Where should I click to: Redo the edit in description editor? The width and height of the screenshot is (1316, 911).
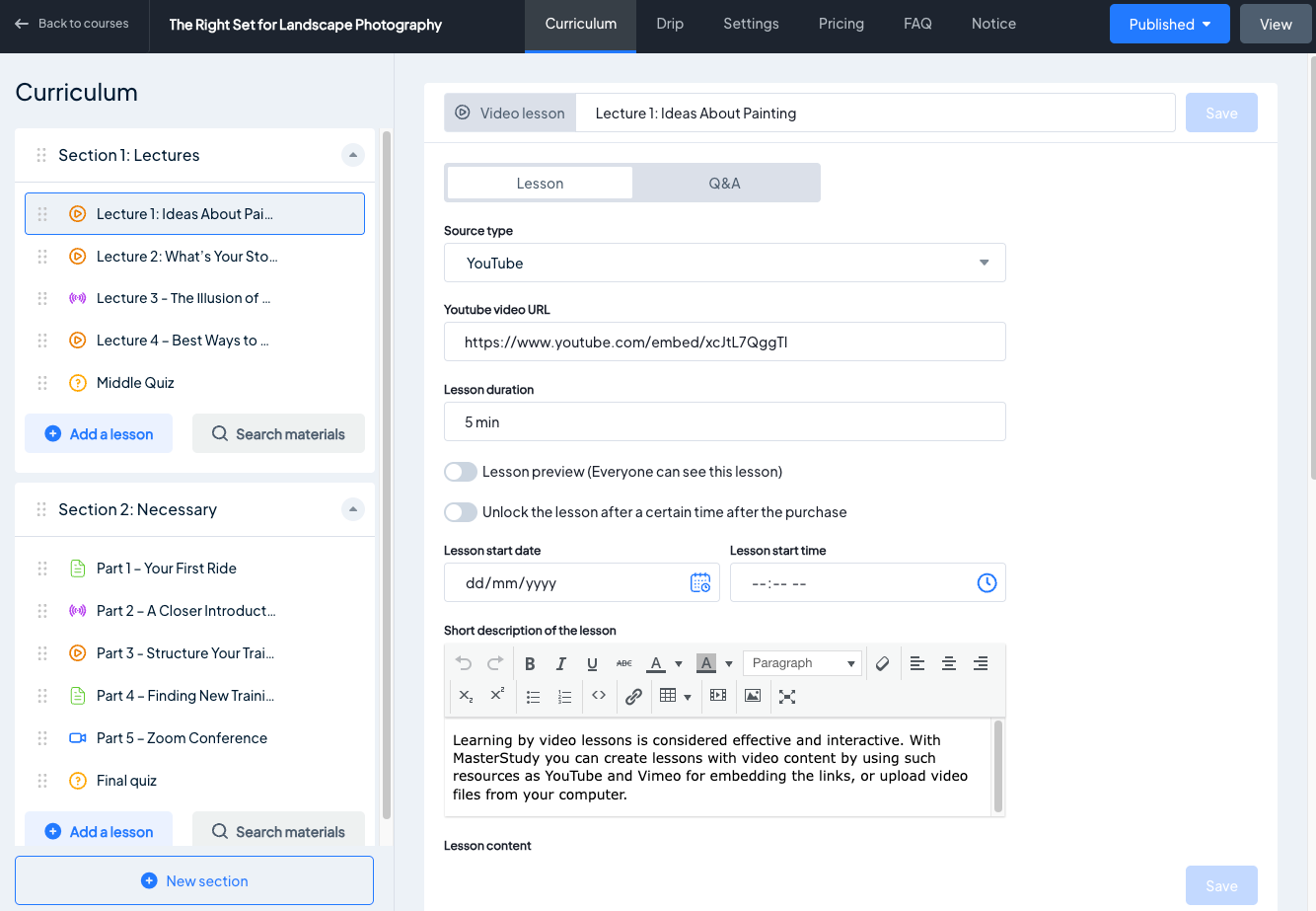click(495, 663)
